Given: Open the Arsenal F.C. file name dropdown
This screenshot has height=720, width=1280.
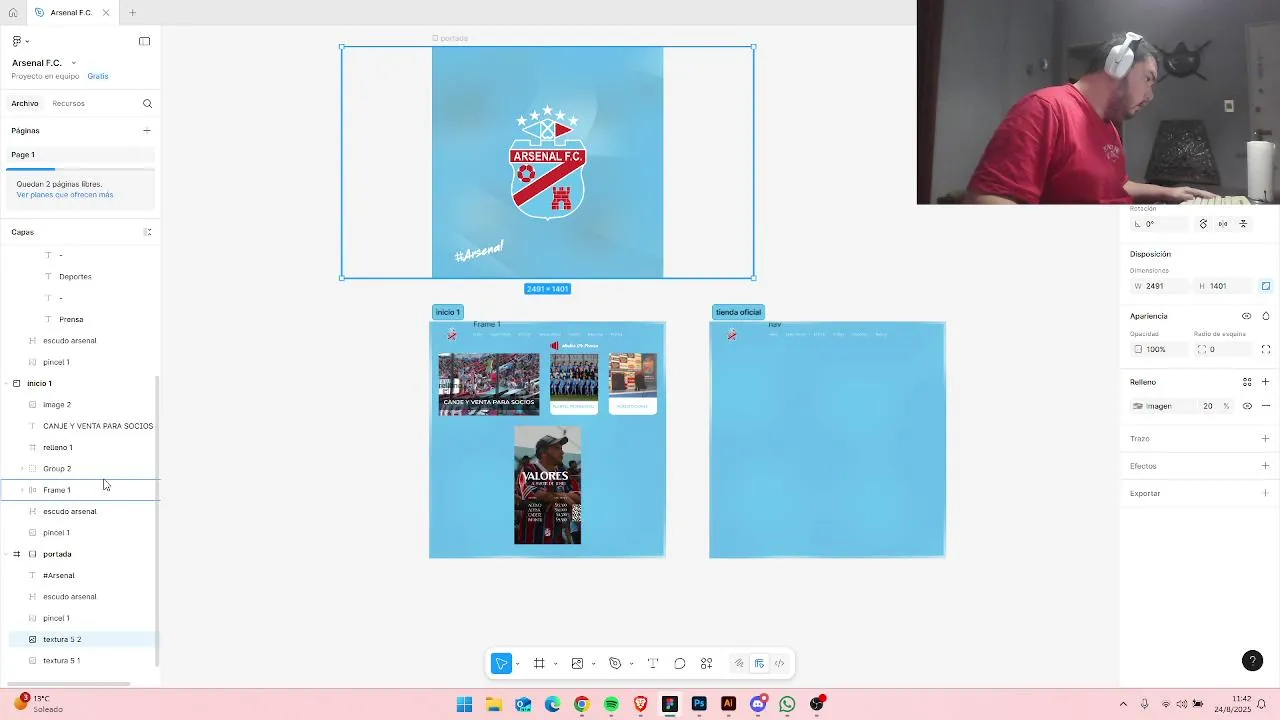Looking at the screenshot, I should tap(73, 63).
